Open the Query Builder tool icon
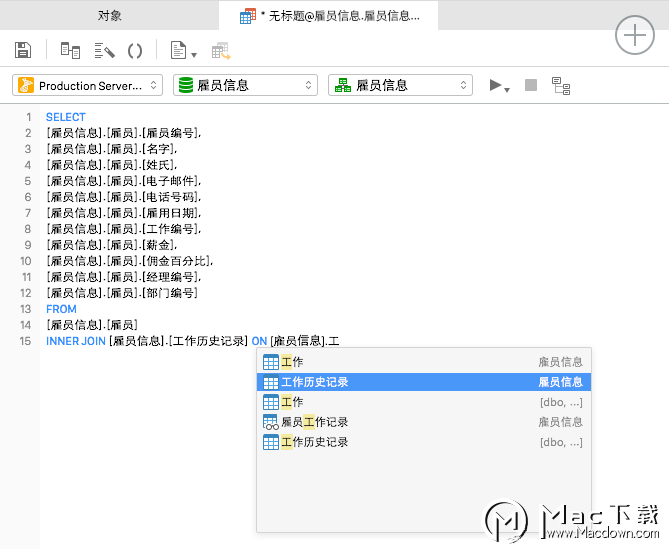669x549 pixels. tap(70, 50)
